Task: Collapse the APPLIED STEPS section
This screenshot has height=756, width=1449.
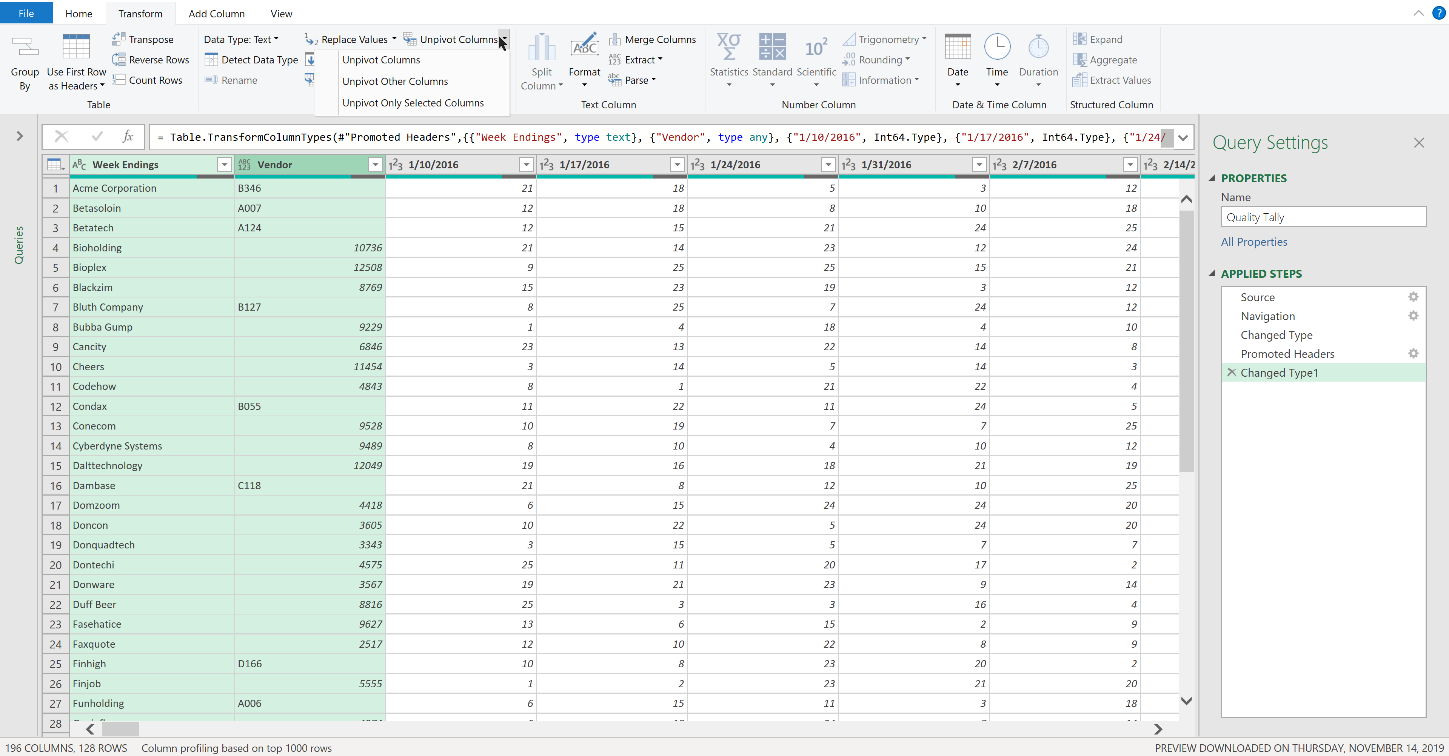Action: tap(1214, 274)
